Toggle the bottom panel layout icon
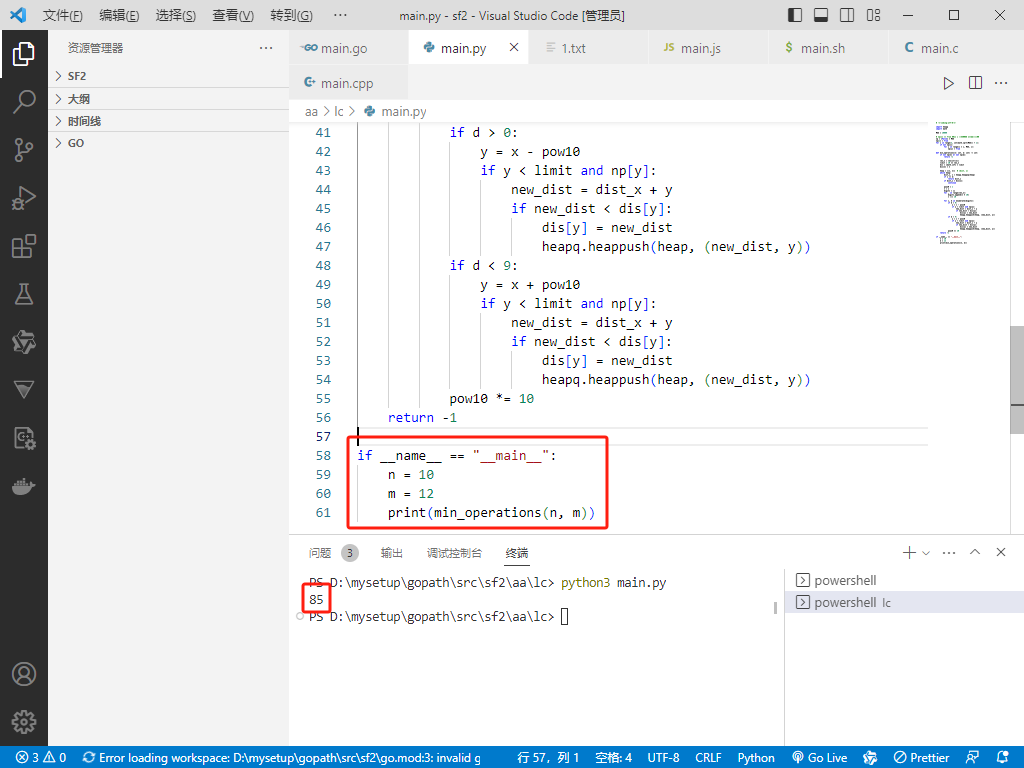The height and width of the screenshot is (768, 1024). (821, 15)
